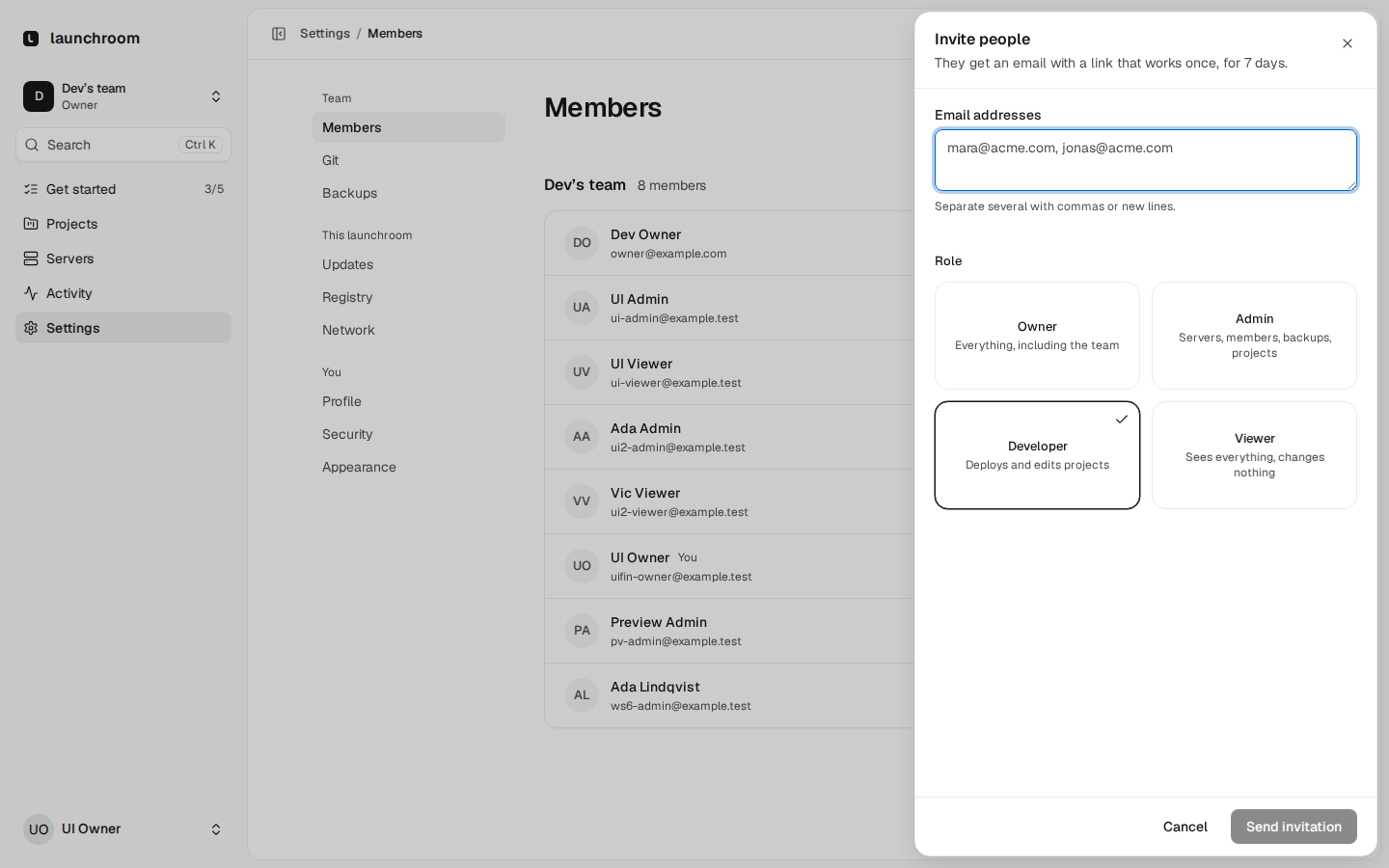Screen dimensions: 1389x868
Task: Open the Security settings page
Action: click(409, 434)
